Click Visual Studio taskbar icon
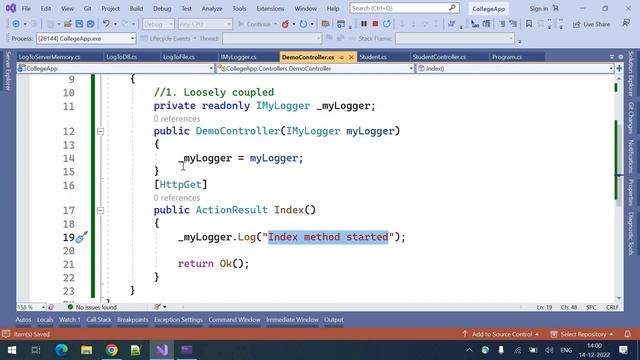Screen dimensions: 640x360 point(162,350)
